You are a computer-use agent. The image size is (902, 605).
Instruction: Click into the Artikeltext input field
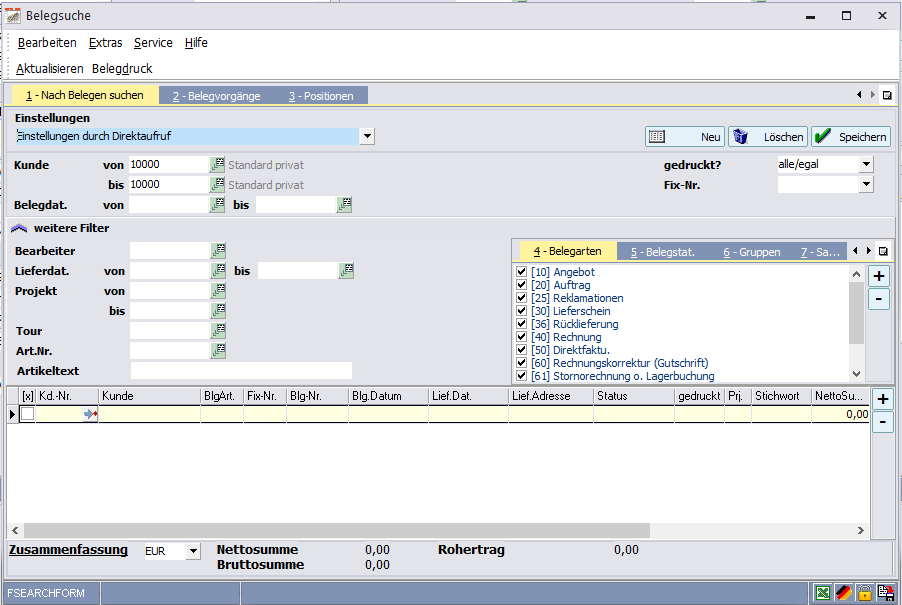[241, 370]
